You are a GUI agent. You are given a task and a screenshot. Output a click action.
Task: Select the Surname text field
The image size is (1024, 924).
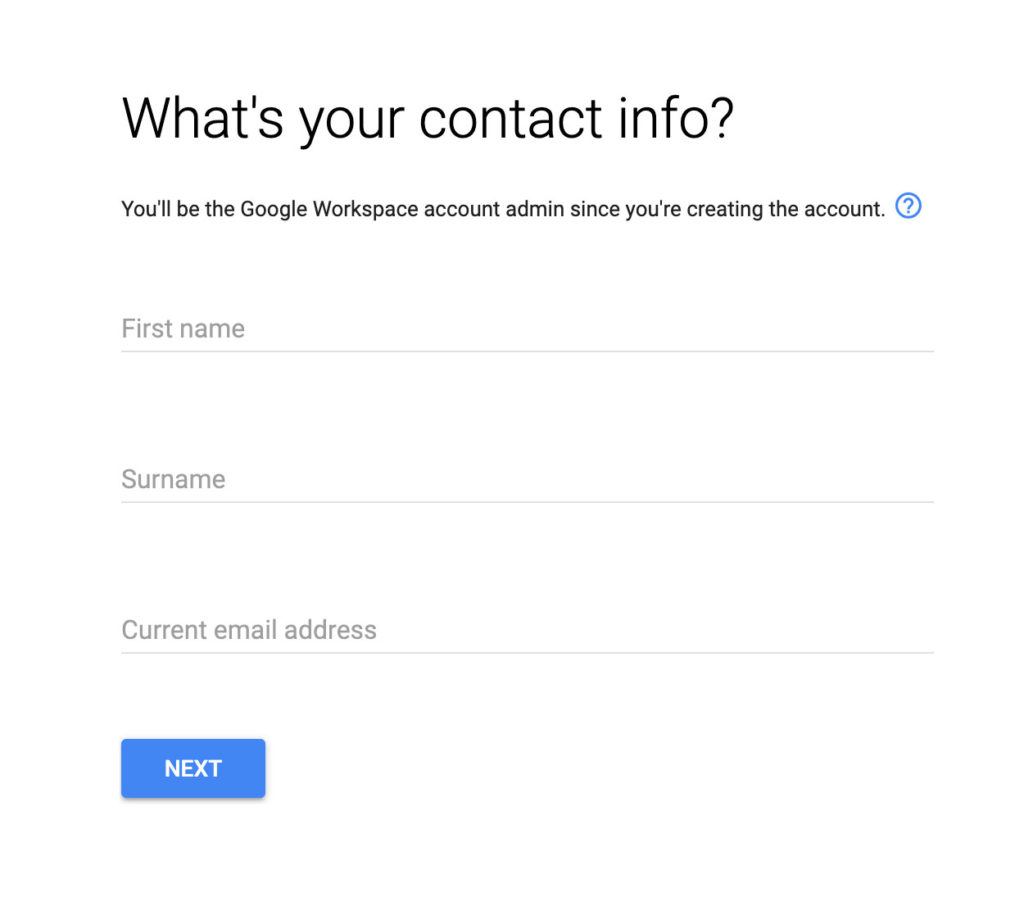527,479
